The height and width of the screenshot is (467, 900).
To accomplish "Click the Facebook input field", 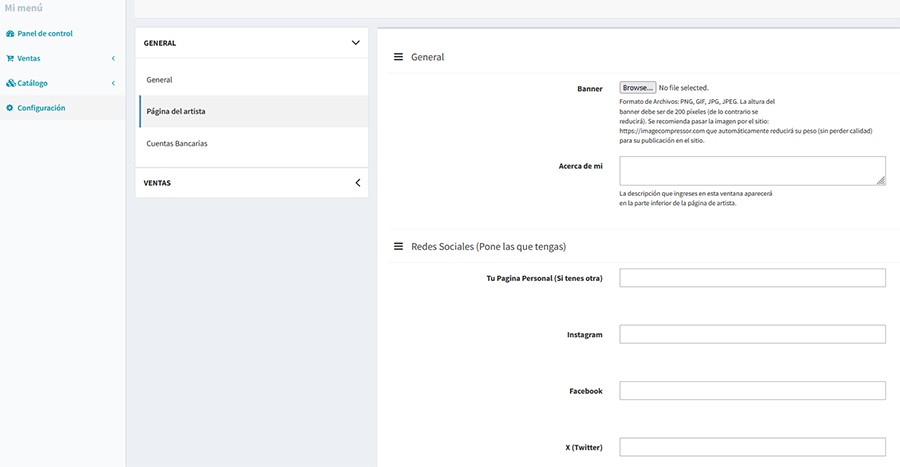I will tap(752, 391).
